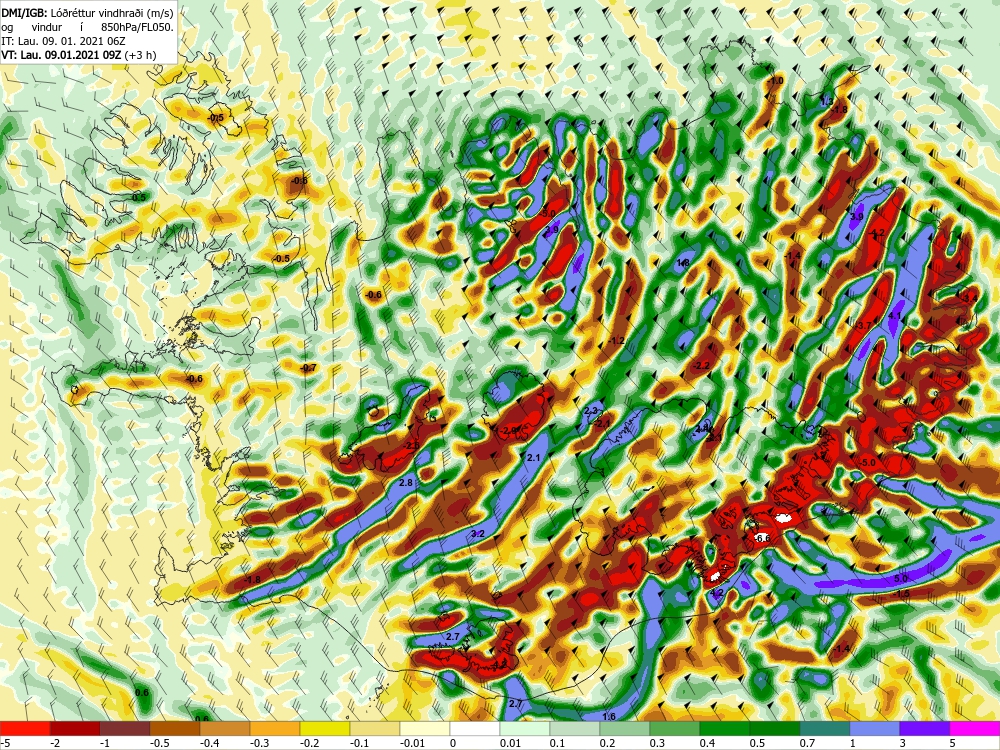
Task: Click the '-1.2' value label
Action: tap(617, 341)
